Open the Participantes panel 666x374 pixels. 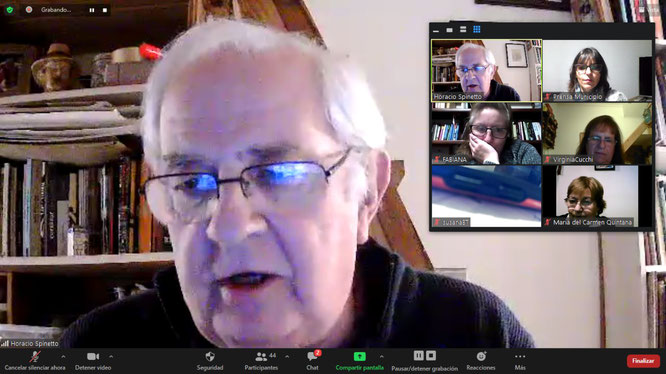[x=261, y=361]
